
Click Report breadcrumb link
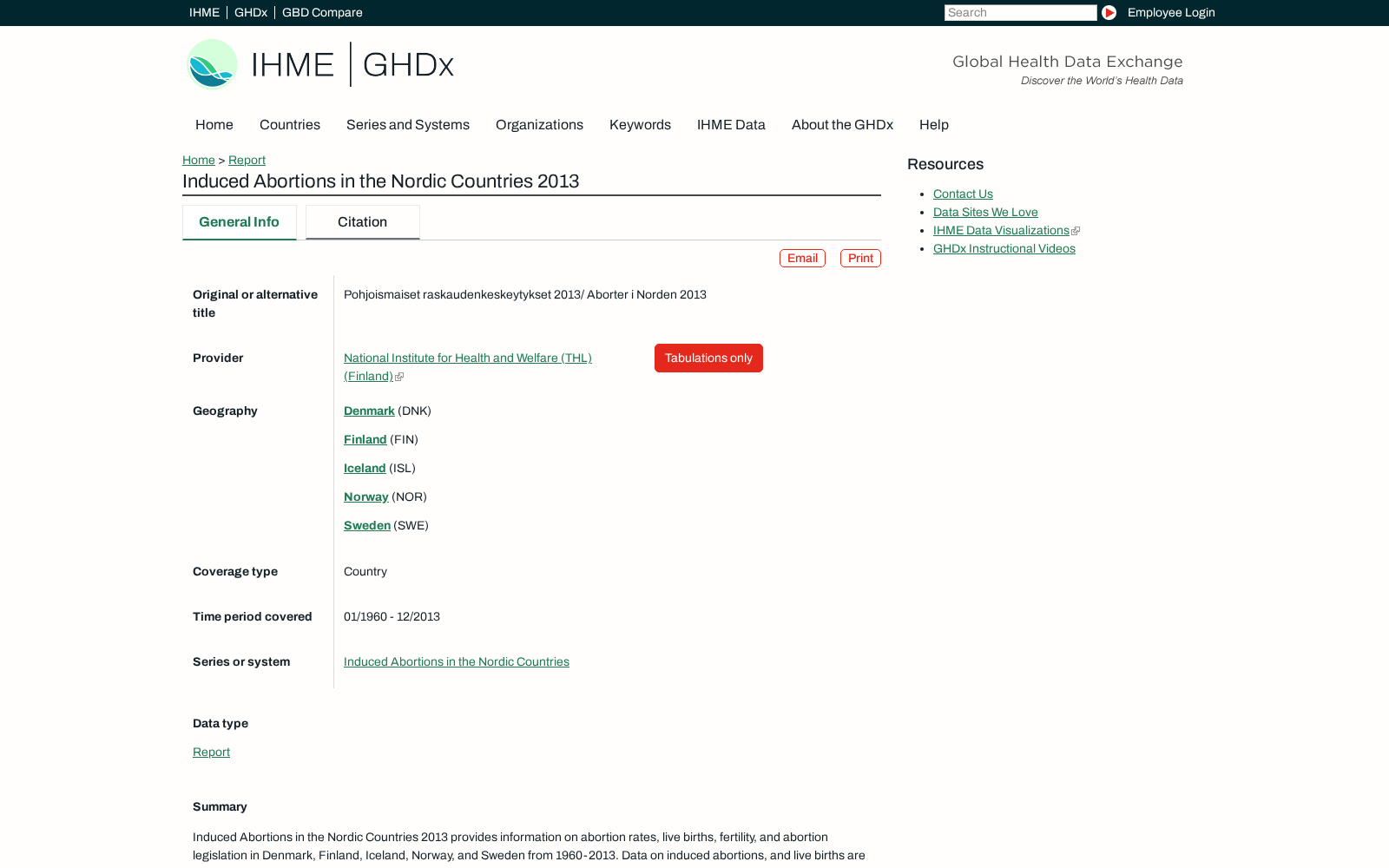247,160
